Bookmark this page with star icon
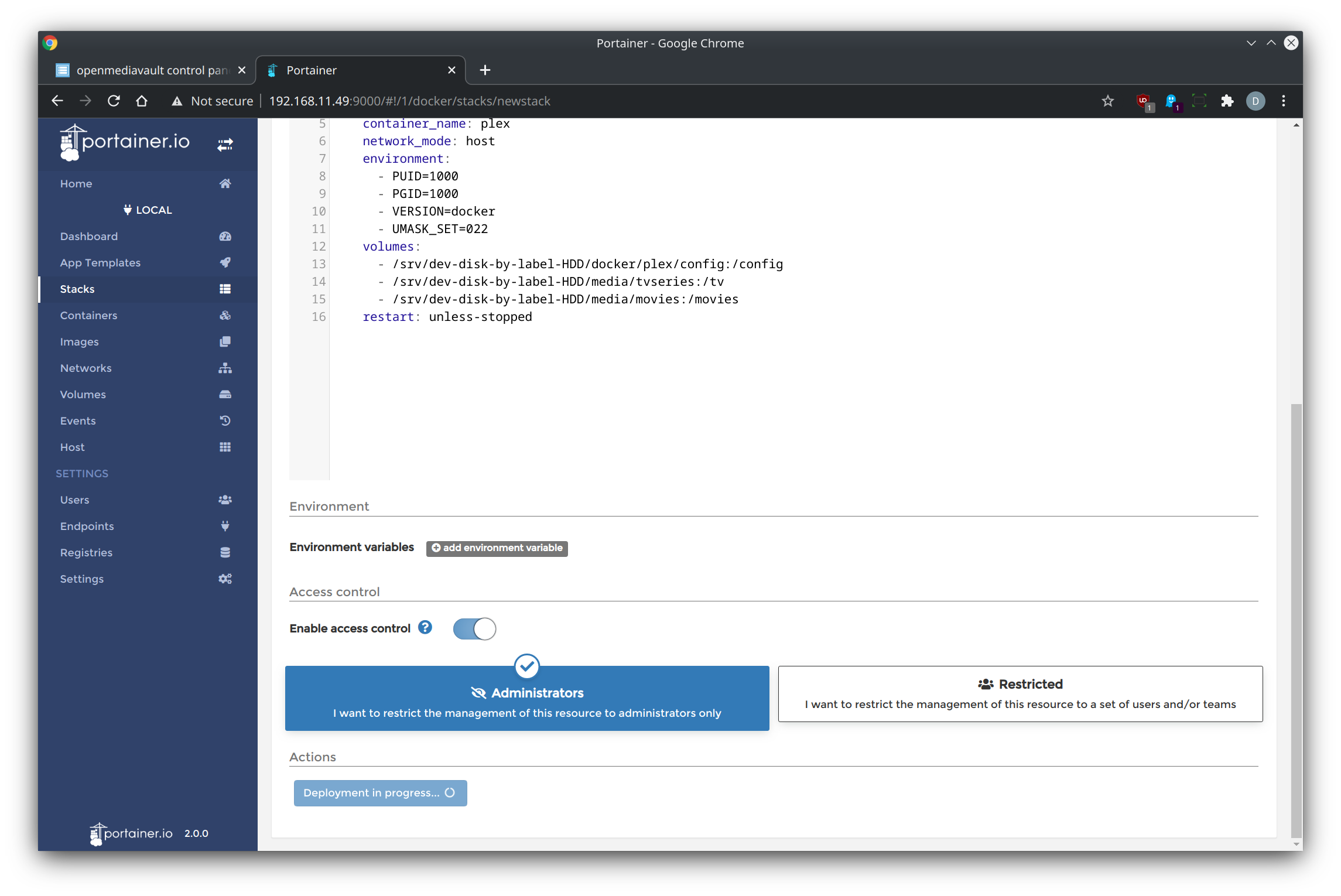 click(x=1107, y=101)
